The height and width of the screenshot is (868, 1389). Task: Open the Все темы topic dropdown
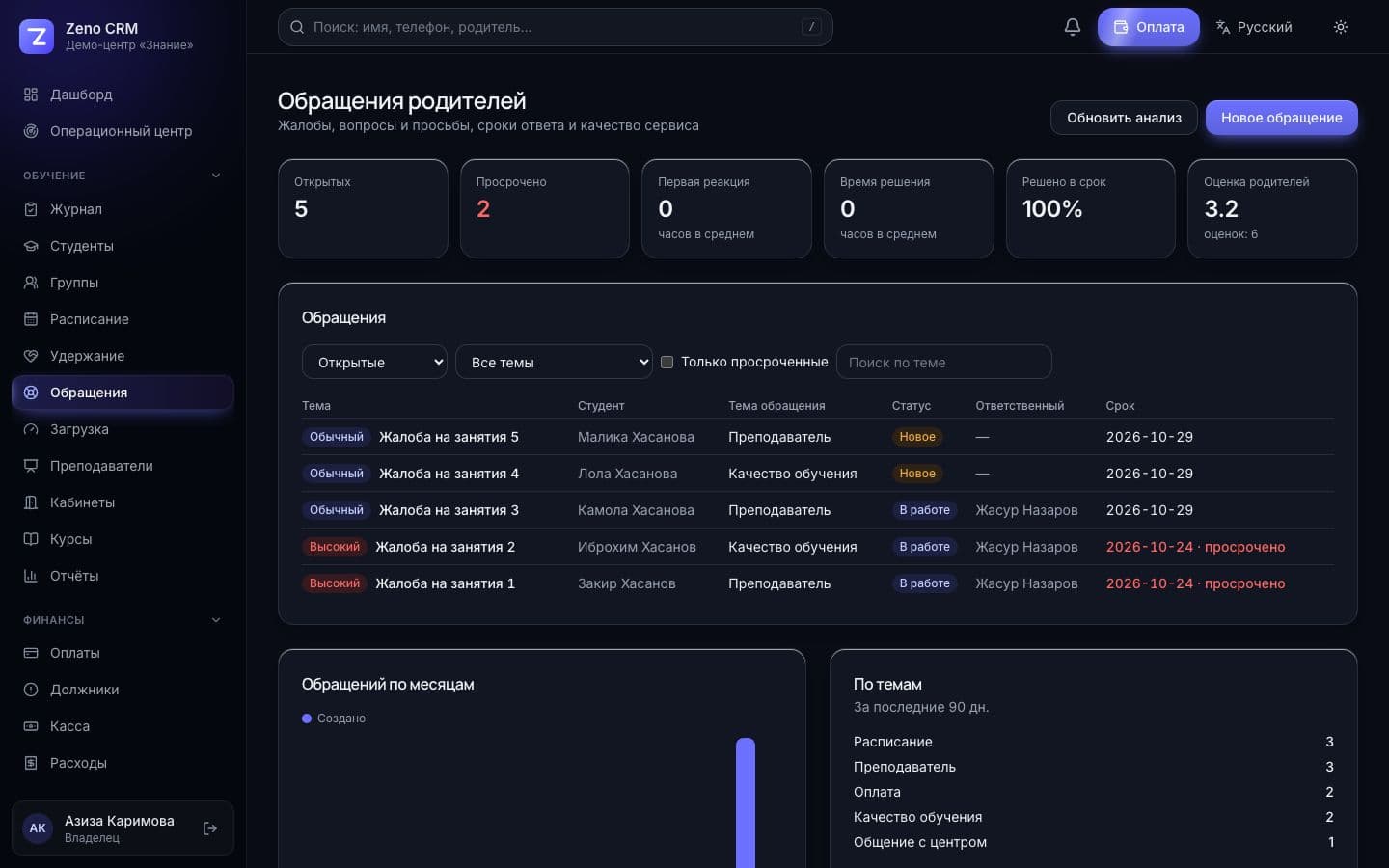[x=554, y=362]
